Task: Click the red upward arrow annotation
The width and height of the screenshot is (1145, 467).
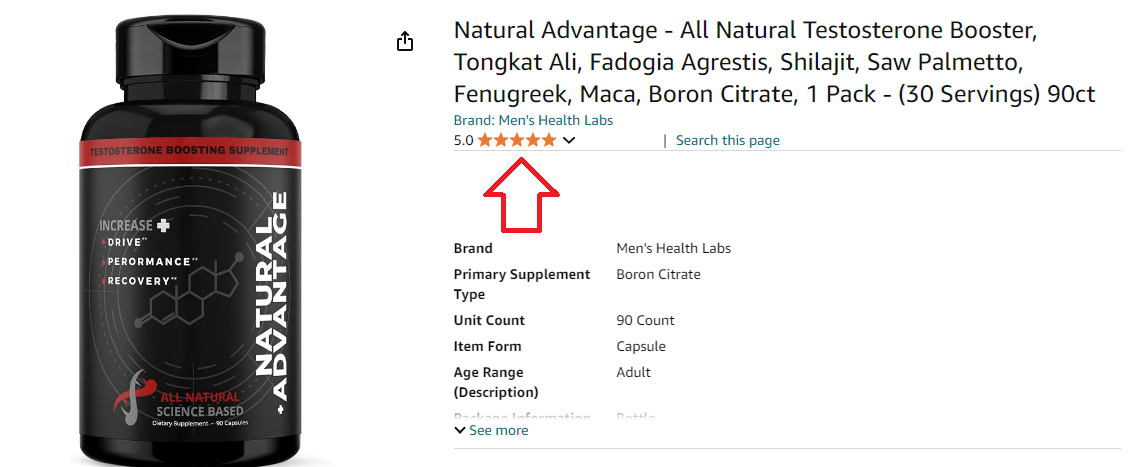Action: 522,195
